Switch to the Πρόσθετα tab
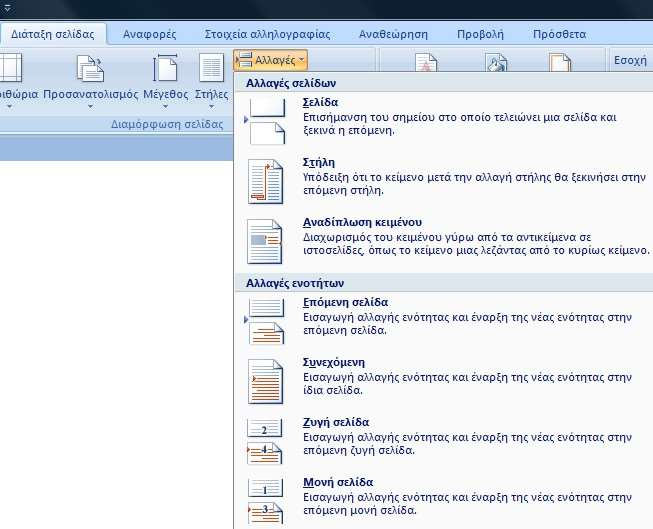The width and height of the screenshot is (653, 529). coord(559,34)
